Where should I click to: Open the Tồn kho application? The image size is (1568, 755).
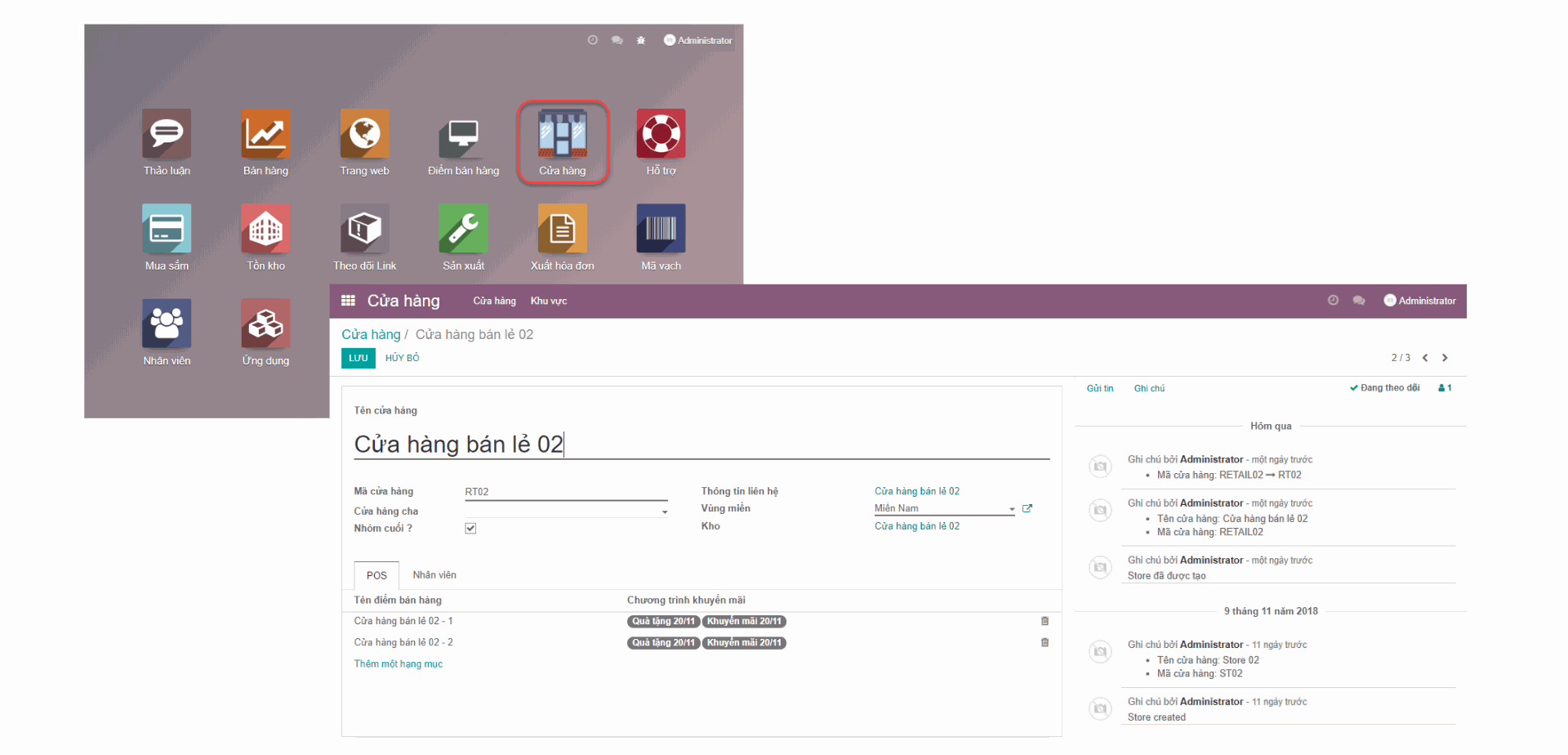pyautogui.click(x=265, y=229)
